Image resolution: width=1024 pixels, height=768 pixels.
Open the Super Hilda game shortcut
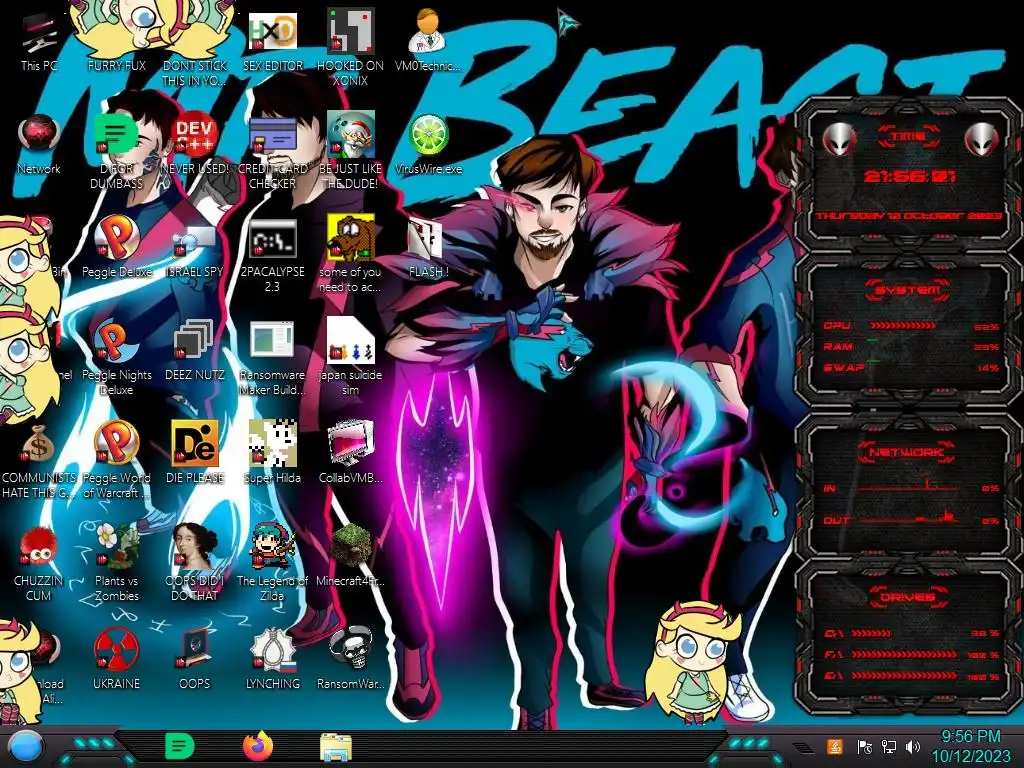(x=272, y=454)
